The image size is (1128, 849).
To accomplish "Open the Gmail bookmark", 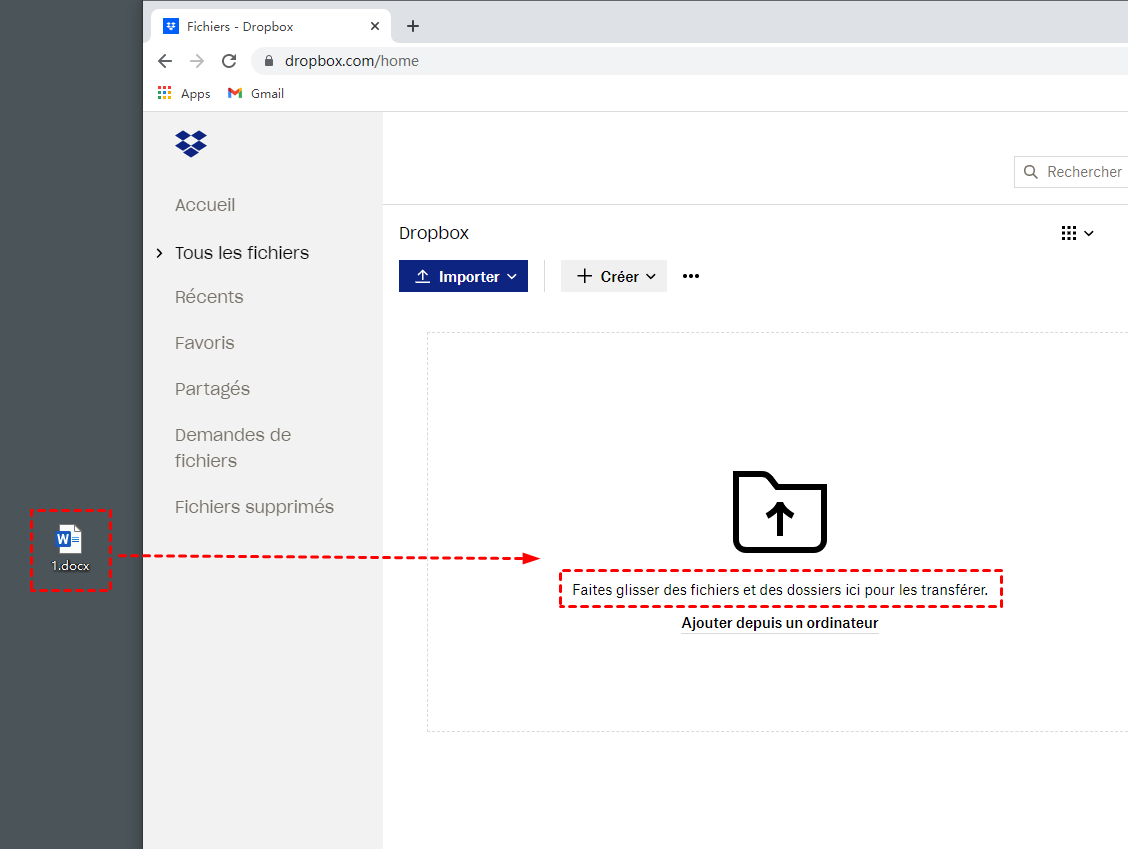I will coord(255,94).
